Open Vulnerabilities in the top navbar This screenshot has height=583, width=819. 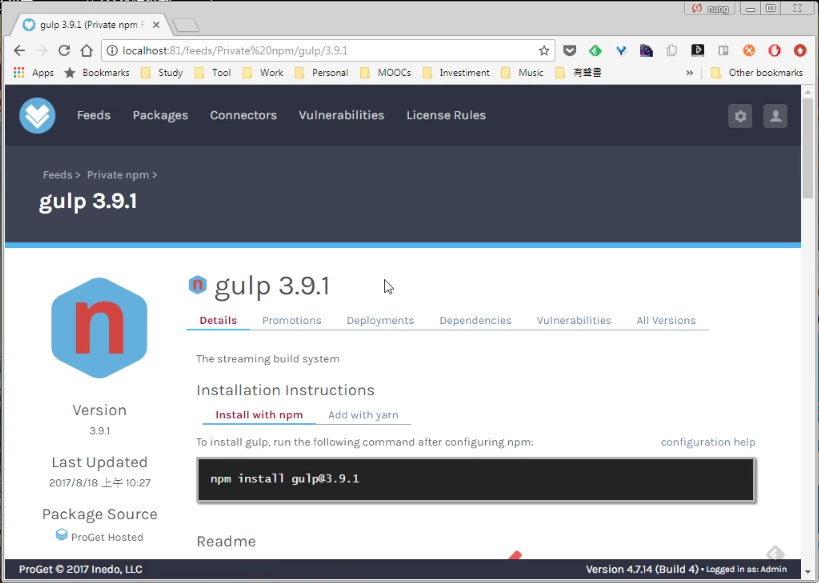click(x=342, y=115)
